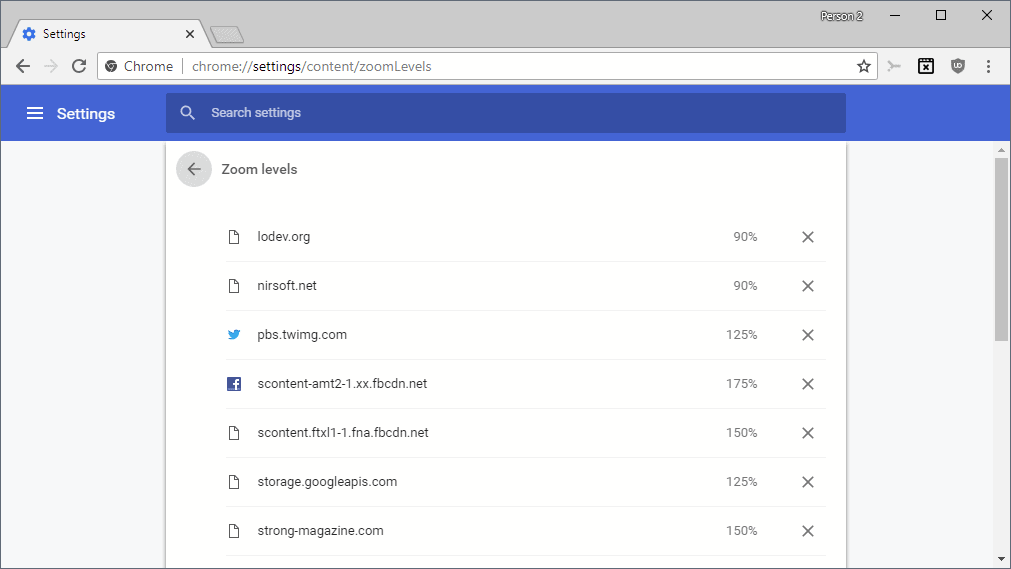Click the page's vertical scrollbar thumb
The image size is (1011, 569).
coord(1001,250)
